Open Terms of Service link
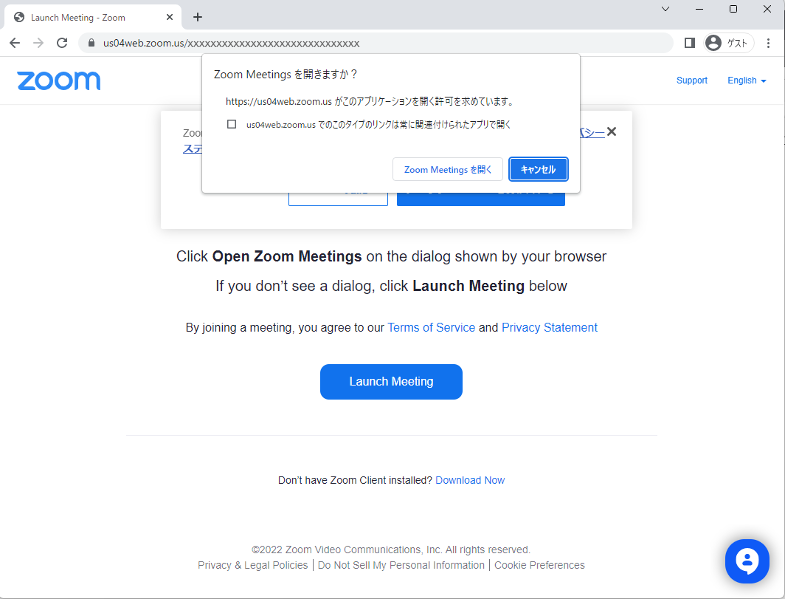This screenshot has width=785, height=599. (x=431, y=328)
